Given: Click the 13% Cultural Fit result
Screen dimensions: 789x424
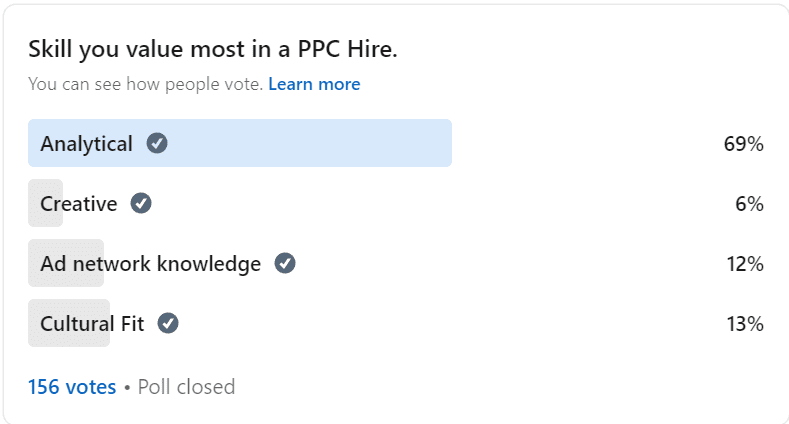Looking at the screenshot, I should [745, 323].
